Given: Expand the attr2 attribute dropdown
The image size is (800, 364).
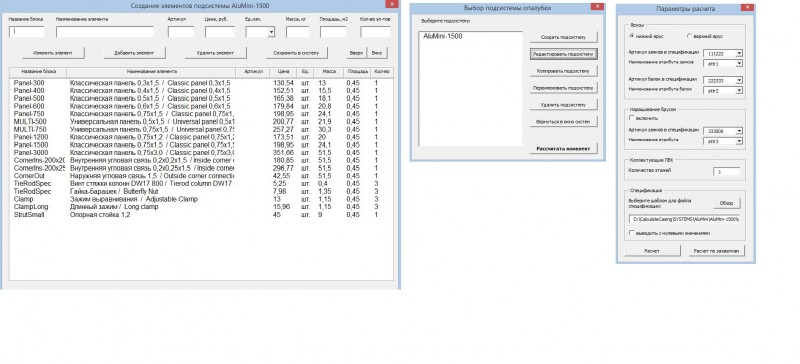Looking at the screenshot, I should [x=739, y=90].
